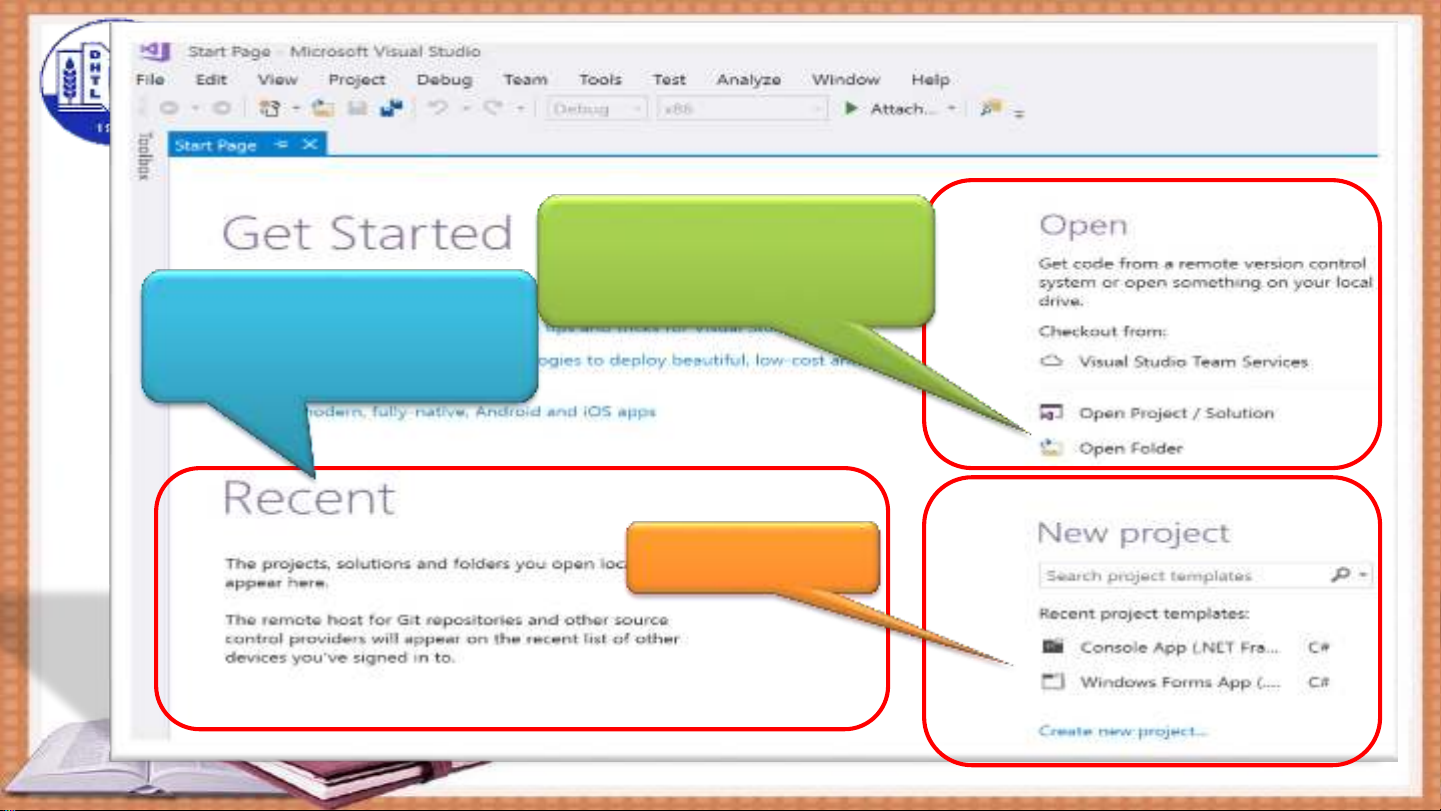Click the Recent project templates label
This screenshot has height=811, width=1441.
[1144, 613]
